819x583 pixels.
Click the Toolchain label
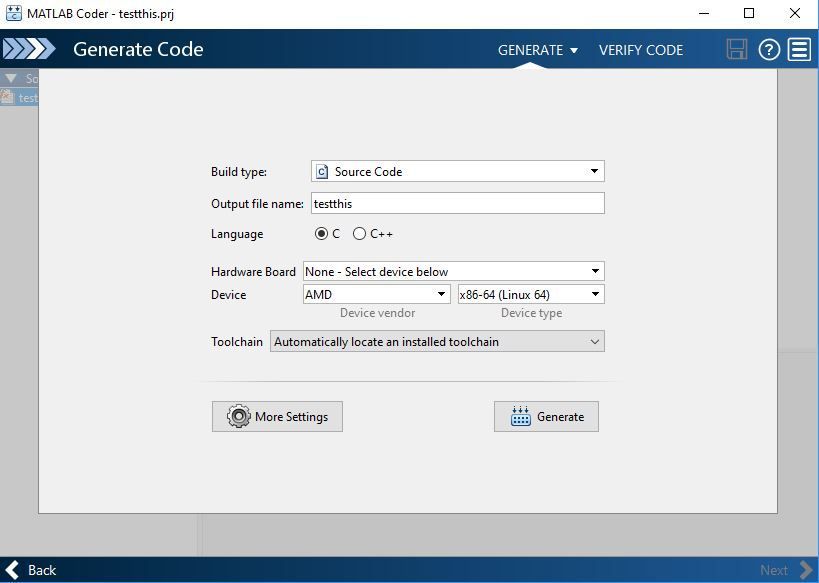point(237,342)
